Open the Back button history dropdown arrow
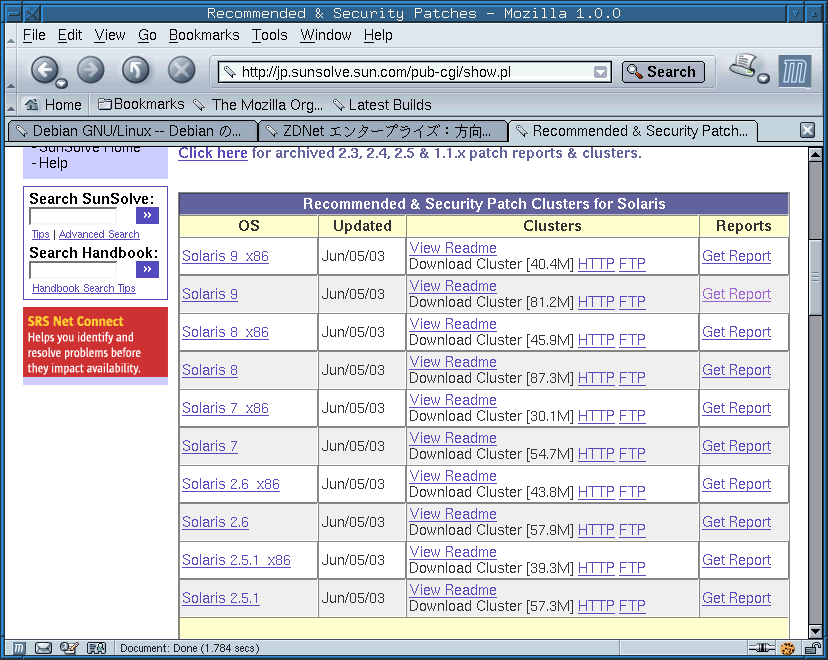Image resolution: width=828 pixels, height=660 pixels. tap(62, 83)
